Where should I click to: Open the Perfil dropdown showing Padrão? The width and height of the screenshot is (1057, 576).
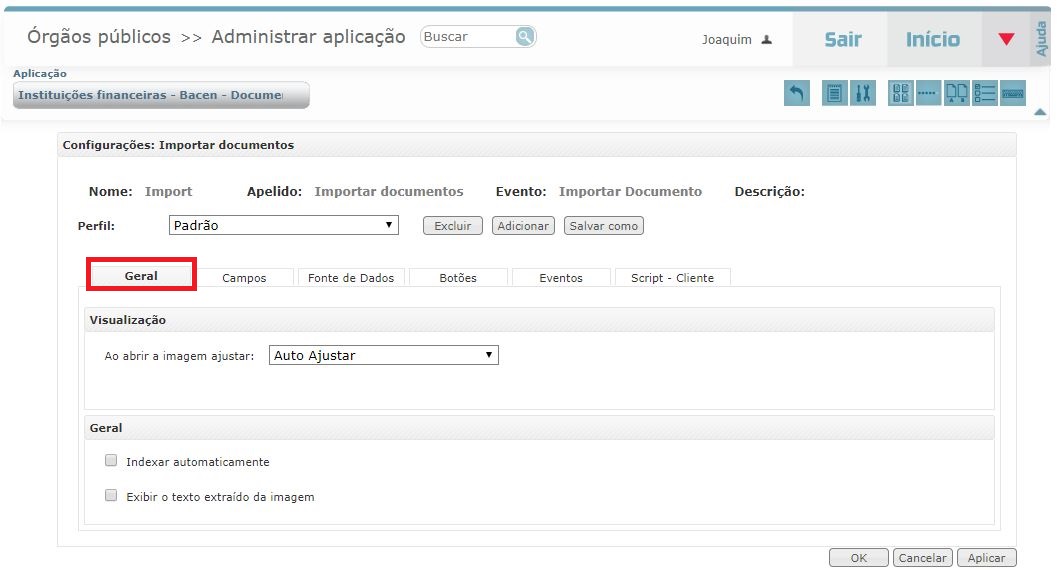coord(284,226)
